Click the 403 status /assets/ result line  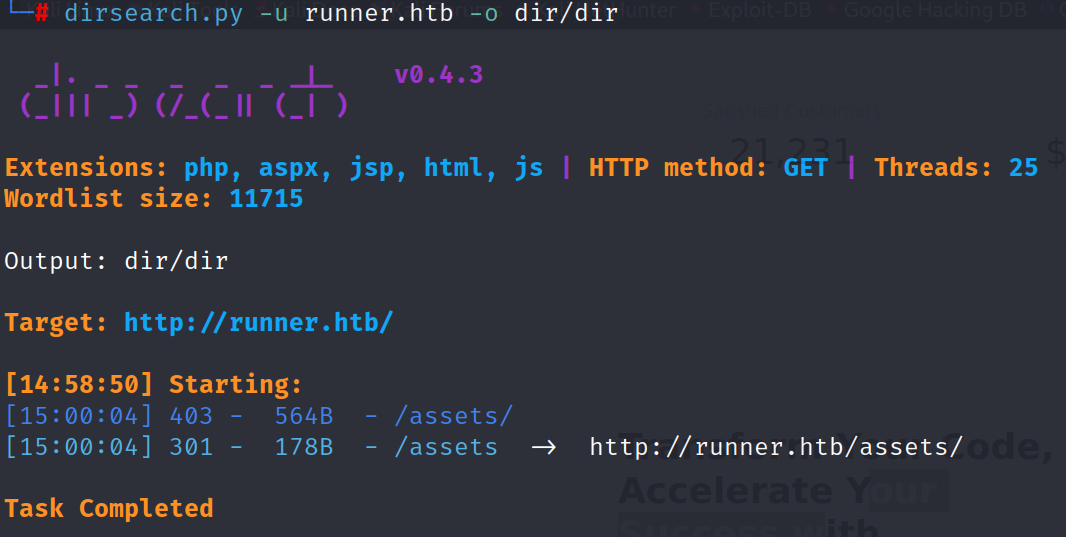(x=260, y=415)
